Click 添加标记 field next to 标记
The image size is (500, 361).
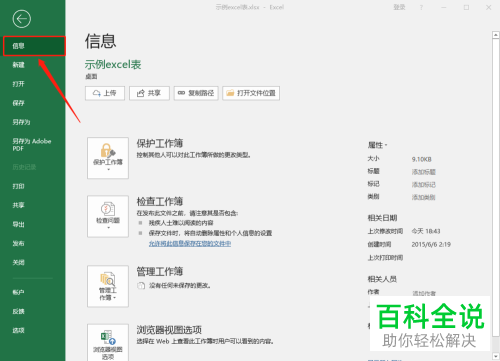coord(424,185)
